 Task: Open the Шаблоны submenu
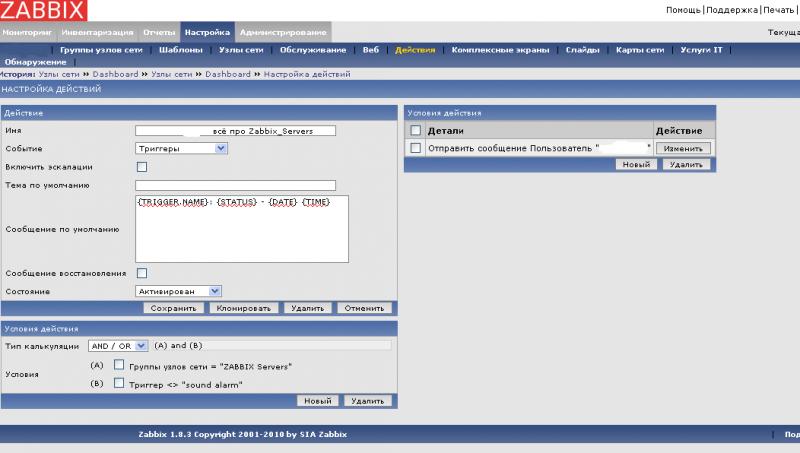pos(181,49)
